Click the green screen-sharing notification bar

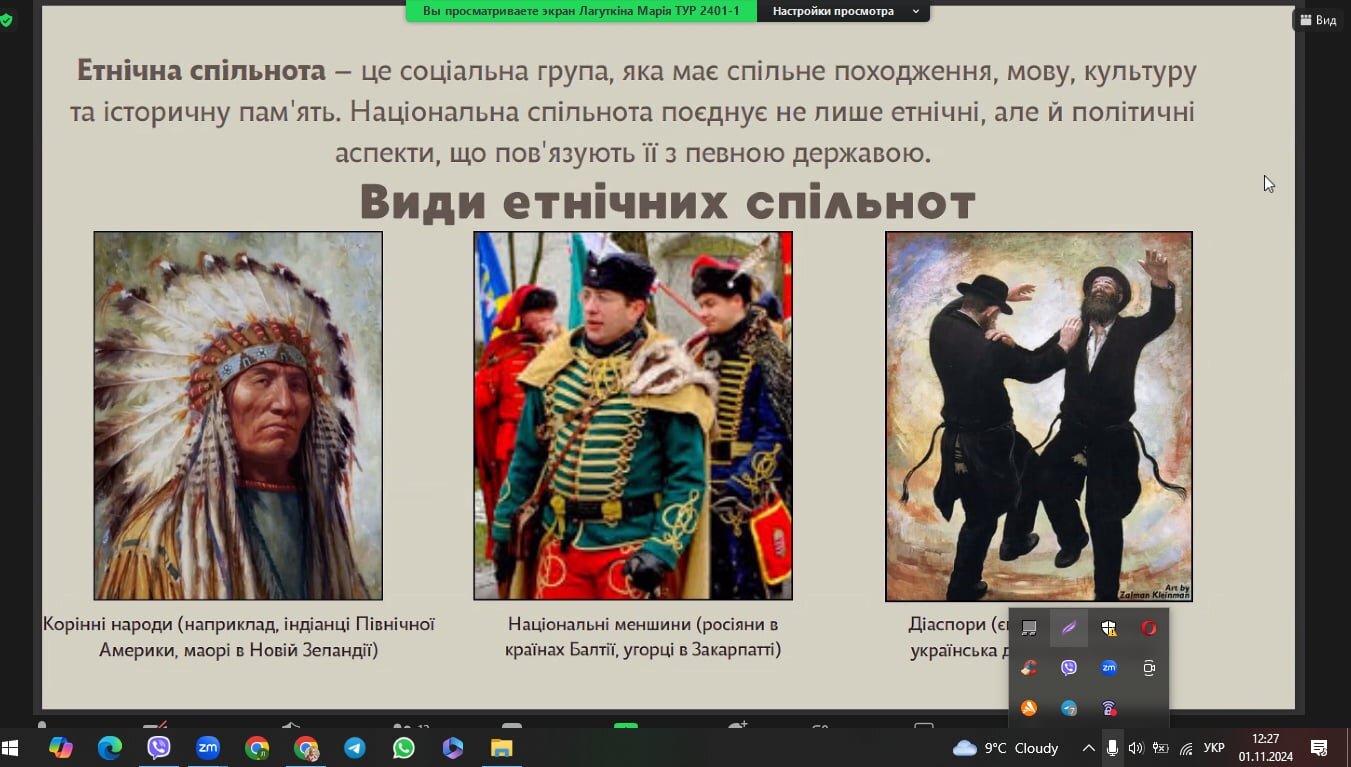point(581,11)
